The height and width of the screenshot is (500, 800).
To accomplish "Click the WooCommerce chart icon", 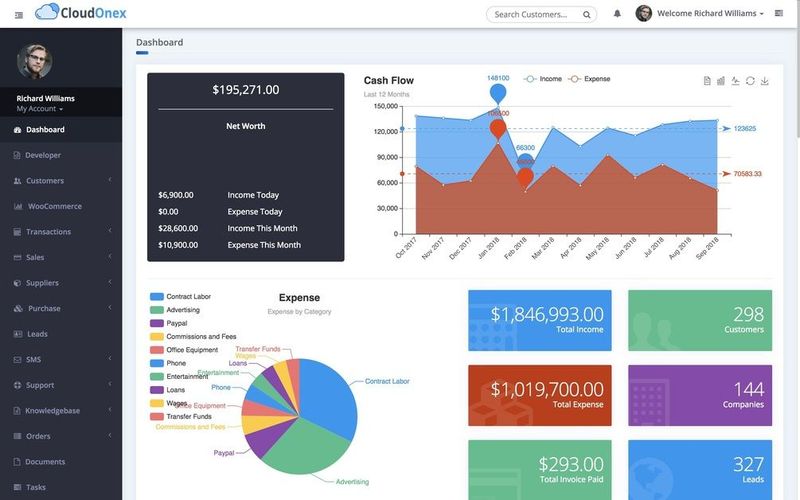I will (18, 206).
